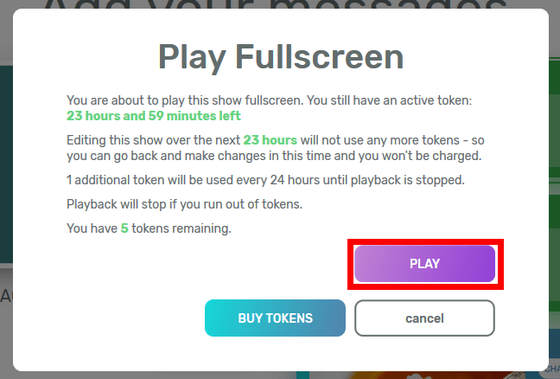
Task: Open the BUY TOKENS page
Action: [275, 318]
